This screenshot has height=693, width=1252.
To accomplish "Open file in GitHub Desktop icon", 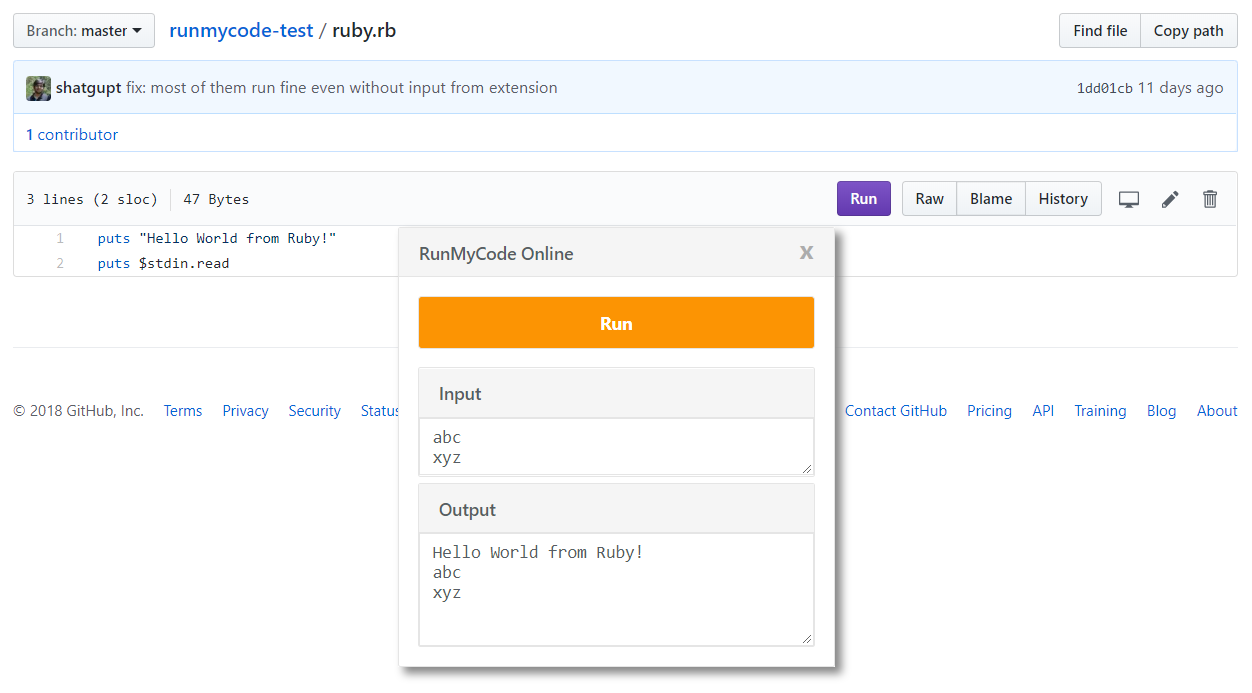I will [x=1129, y=199].
